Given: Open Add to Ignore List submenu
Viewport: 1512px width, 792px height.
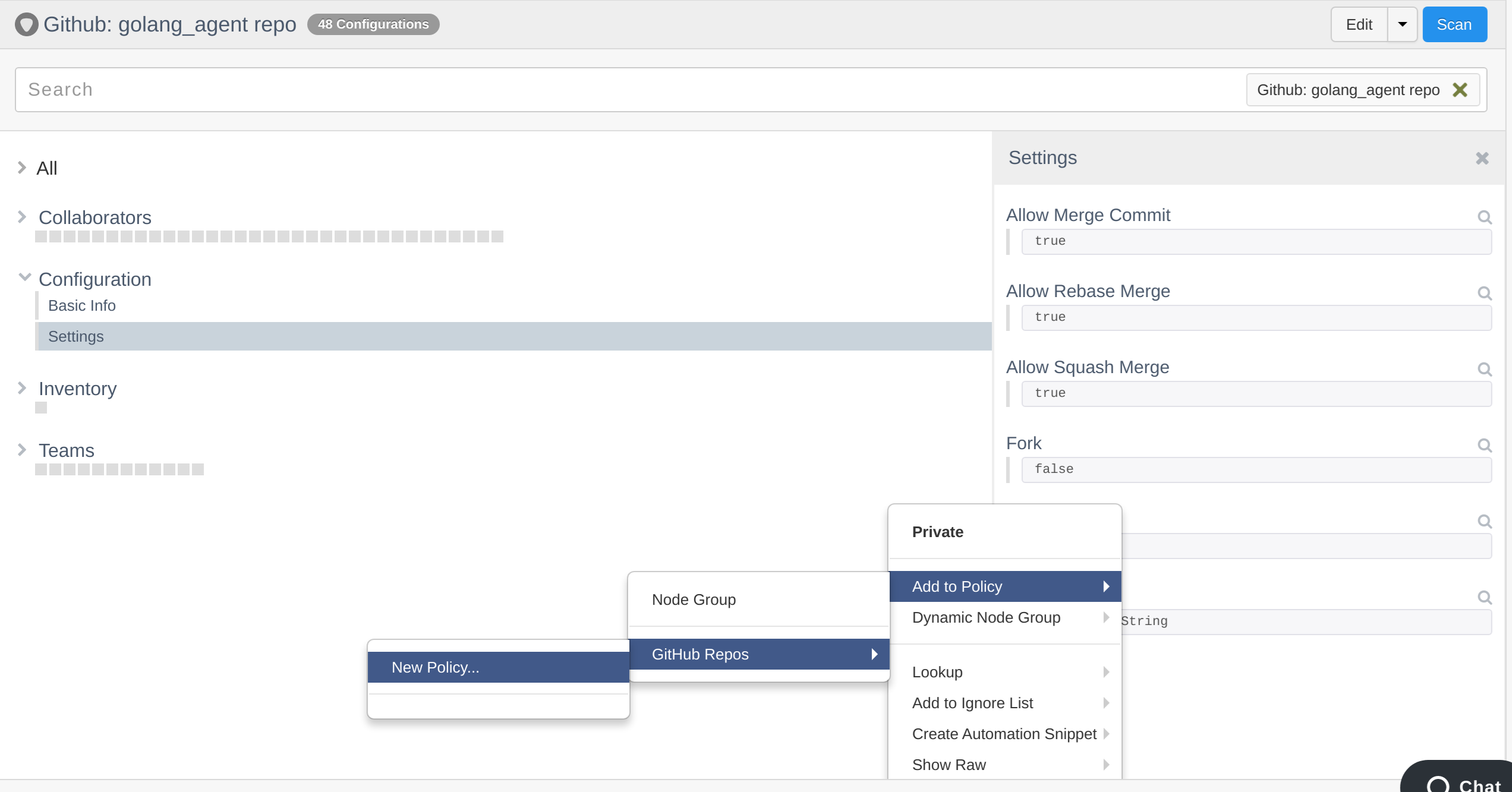Looking at the screenshot, I should [x=1005, y=703].
